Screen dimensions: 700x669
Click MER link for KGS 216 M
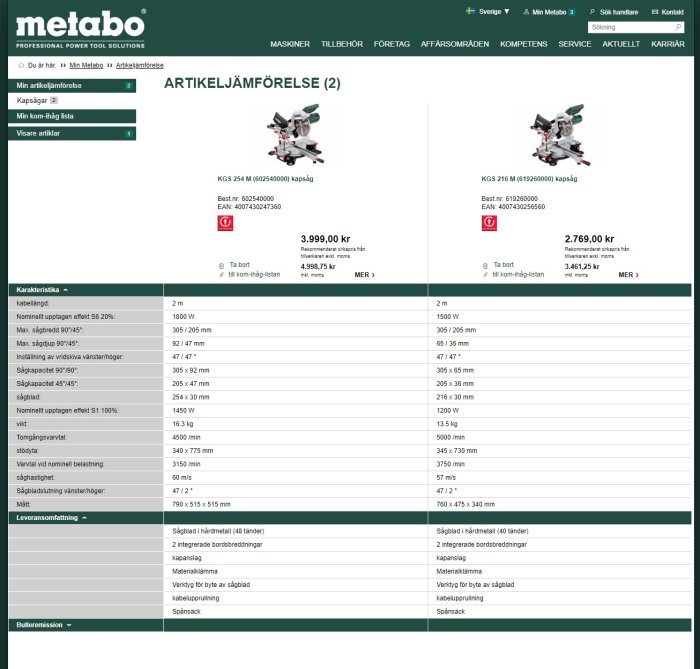(x=628, y=275)
